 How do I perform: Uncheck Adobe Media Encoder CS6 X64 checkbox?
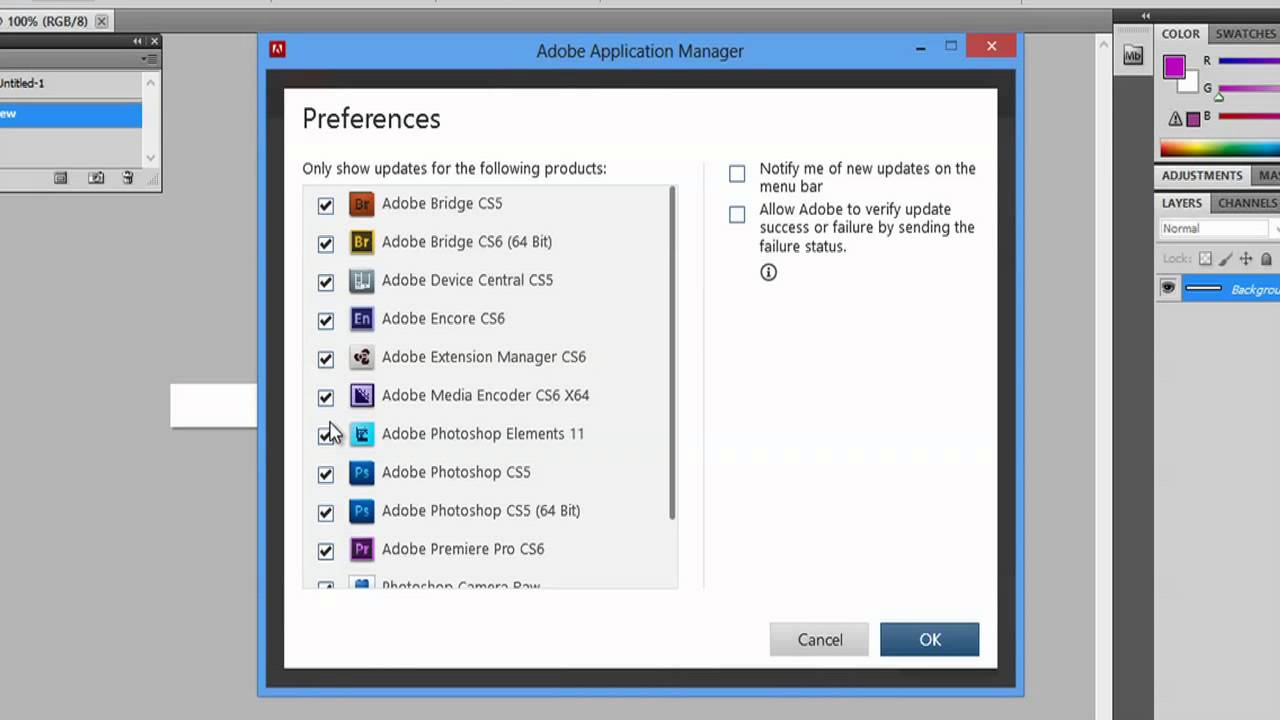[x=326, y=397]
